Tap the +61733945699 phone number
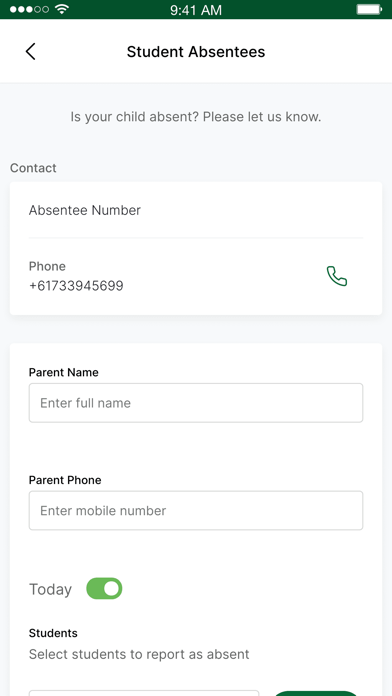The height and width of the screenshot is (696, 392). [76, 286]
